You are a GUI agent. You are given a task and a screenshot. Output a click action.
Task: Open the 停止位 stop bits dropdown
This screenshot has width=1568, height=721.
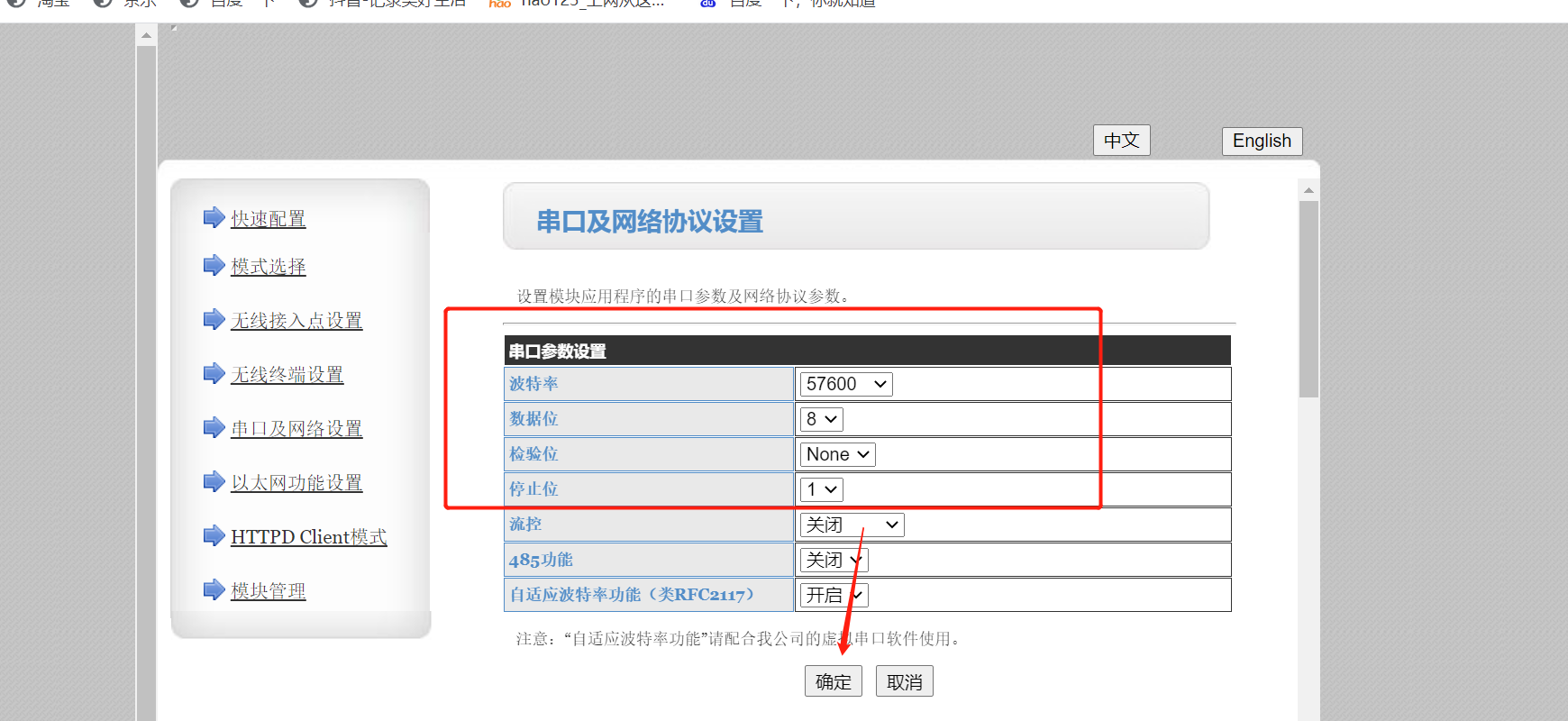pyautogui.click(x=822, y=489)
